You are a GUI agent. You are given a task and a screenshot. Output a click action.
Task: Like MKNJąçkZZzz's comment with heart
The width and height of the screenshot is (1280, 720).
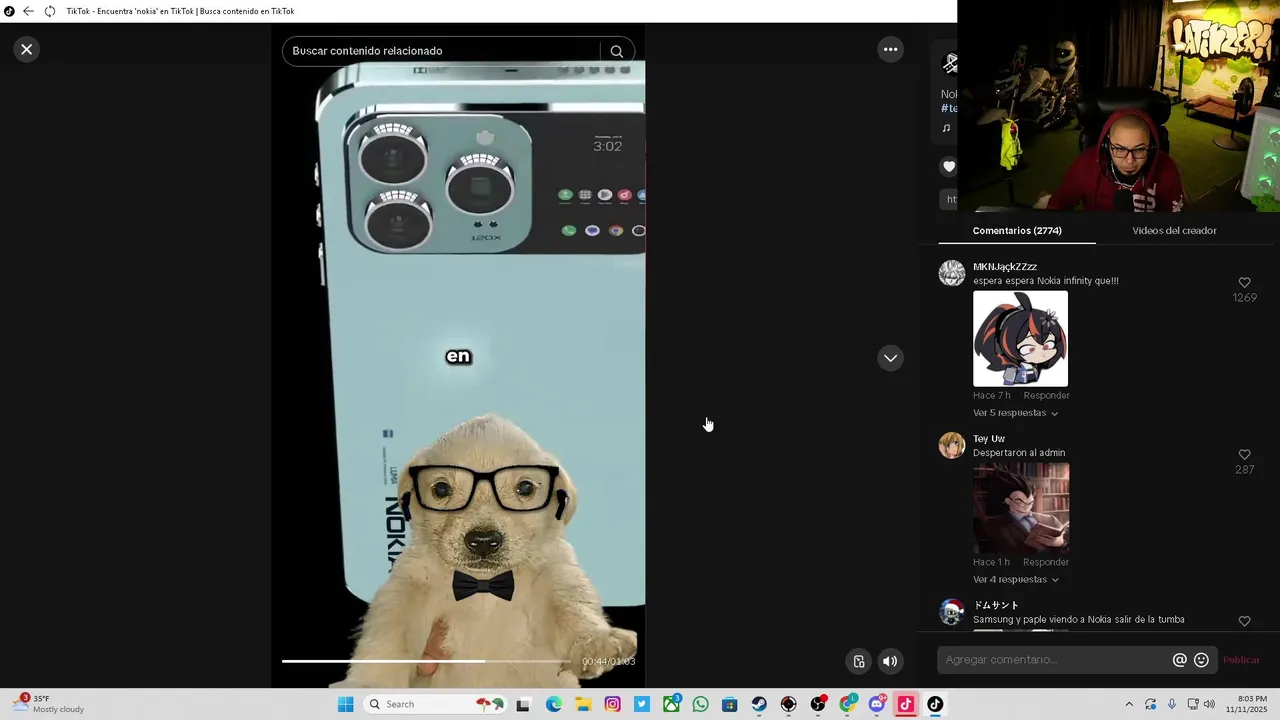[1244, 283]
